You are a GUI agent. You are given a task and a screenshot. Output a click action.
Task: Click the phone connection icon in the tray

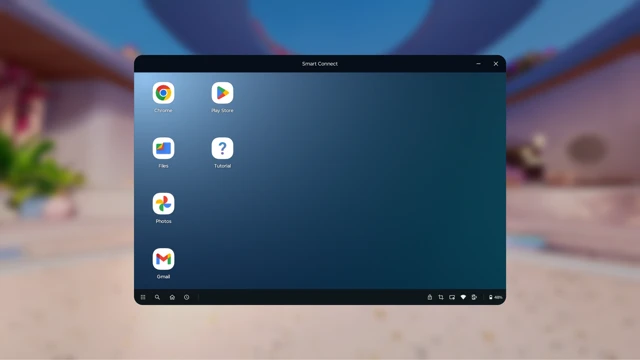474,297
